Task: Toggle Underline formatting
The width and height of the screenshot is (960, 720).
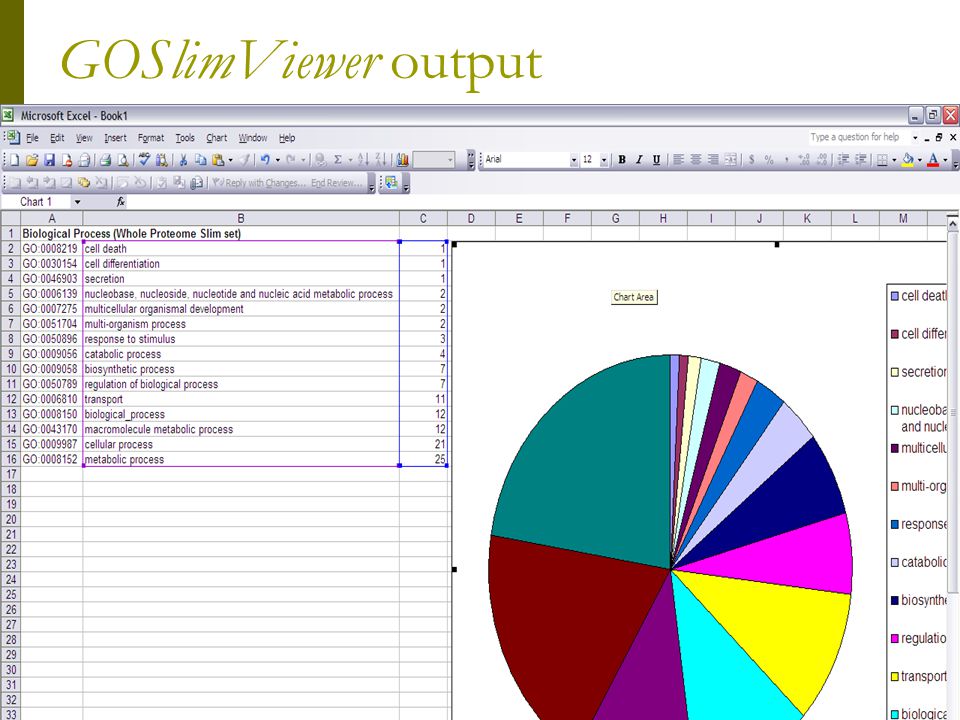Action: point(656,159)
